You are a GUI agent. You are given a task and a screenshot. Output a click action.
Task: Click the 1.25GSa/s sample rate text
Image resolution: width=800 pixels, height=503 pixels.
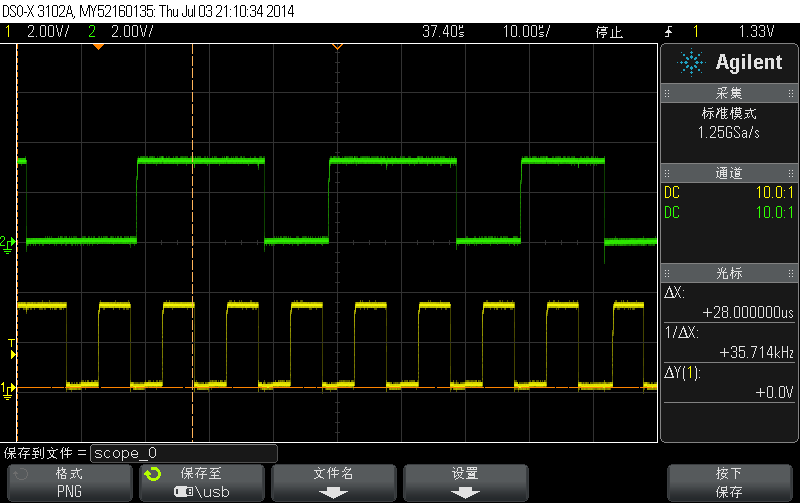(729, 133)
